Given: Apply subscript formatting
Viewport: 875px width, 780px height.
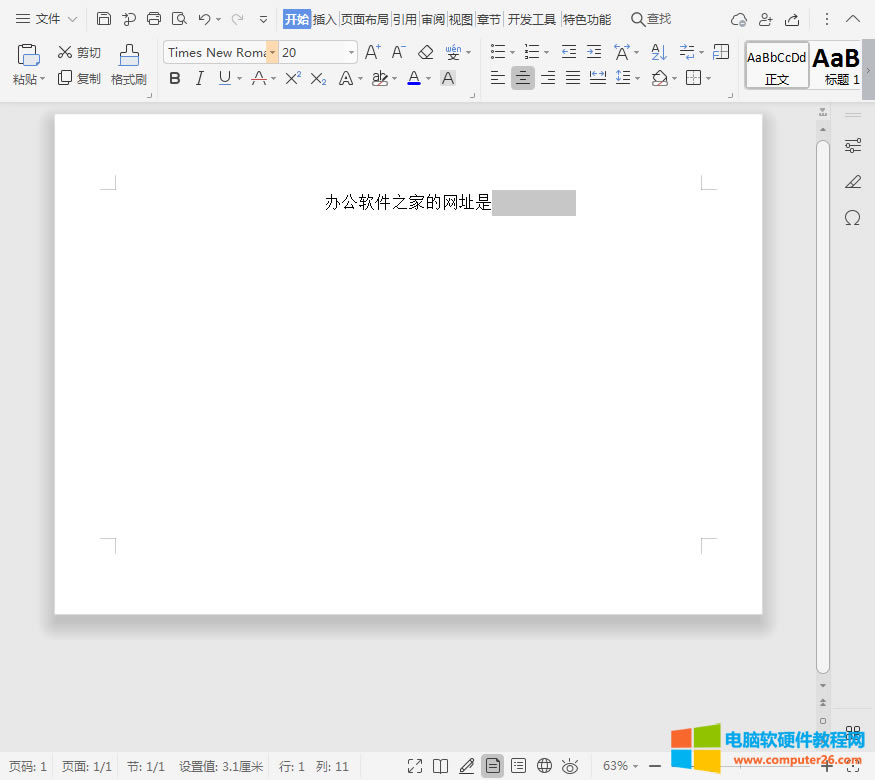Looking at the screenshot, I should 318,78.
